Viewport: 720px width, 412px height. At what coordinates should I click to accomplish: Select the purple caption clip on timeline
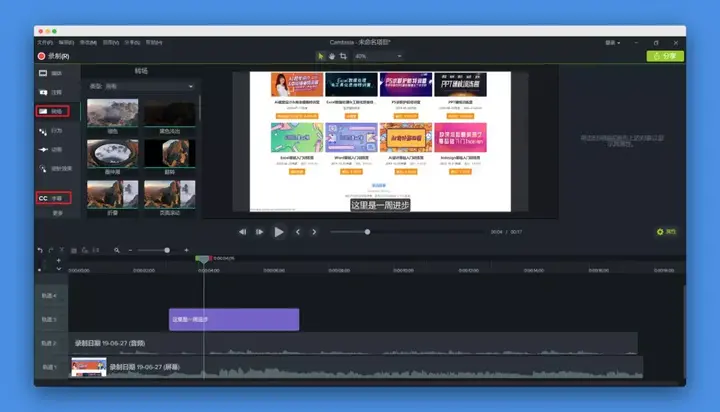234,320
